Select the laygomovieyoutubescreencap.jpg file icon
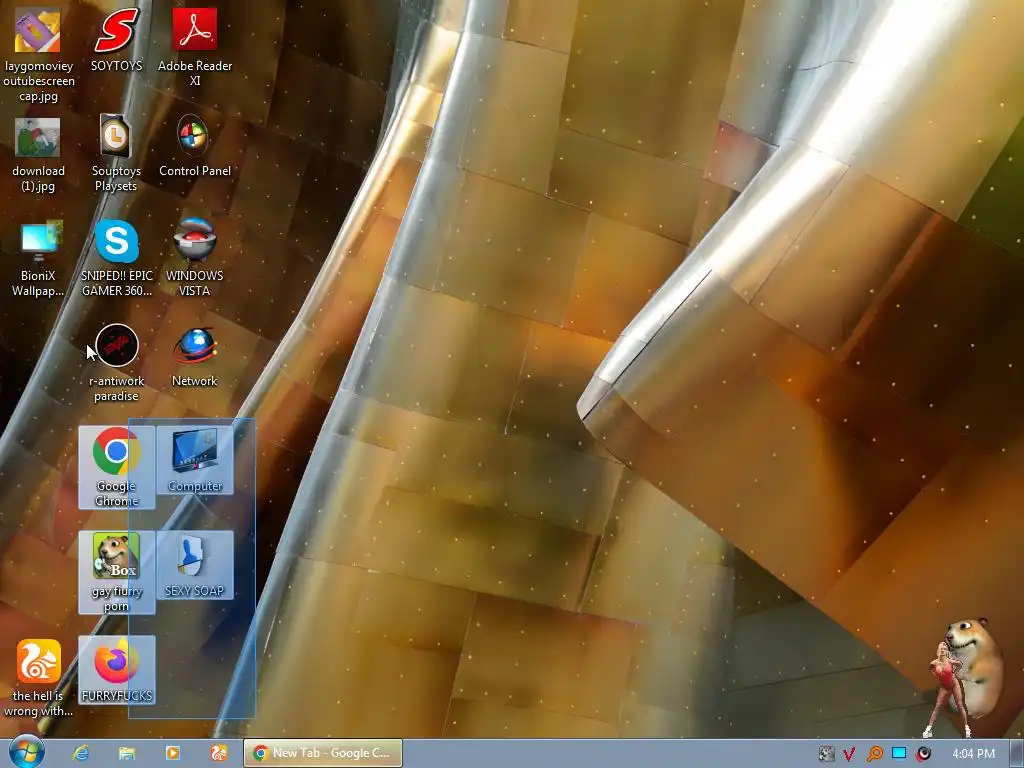Viewport: 1024px width, 768px height. coord(39,55)
